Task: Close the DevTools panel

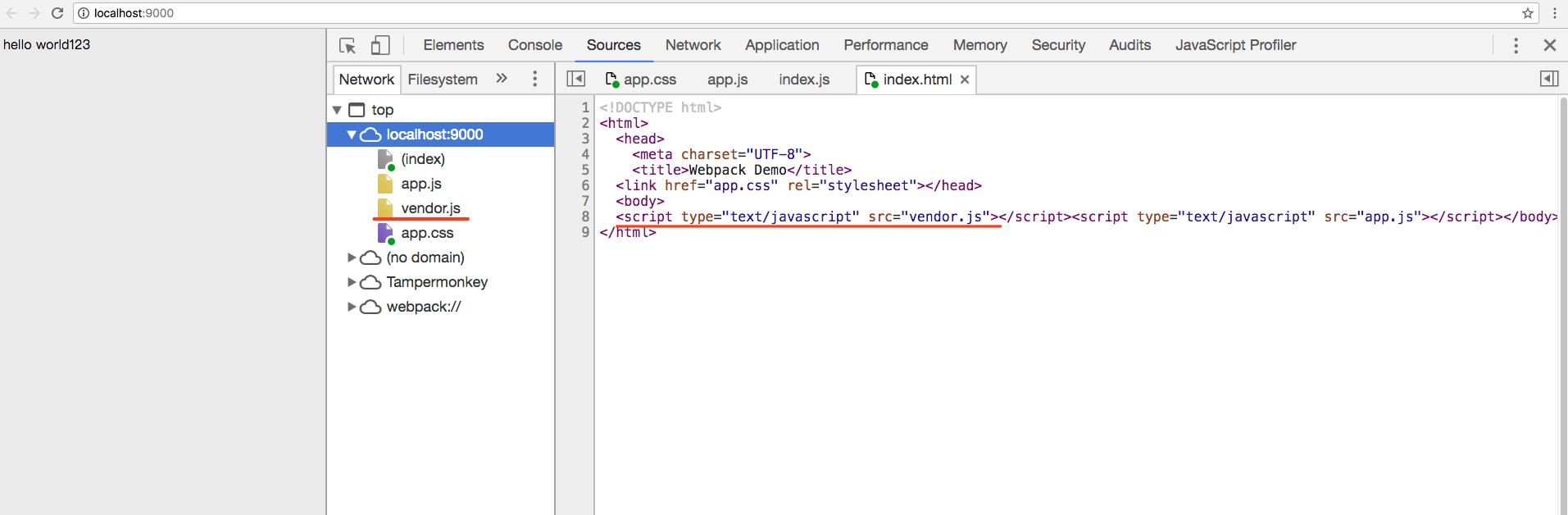Action: 1549,45
